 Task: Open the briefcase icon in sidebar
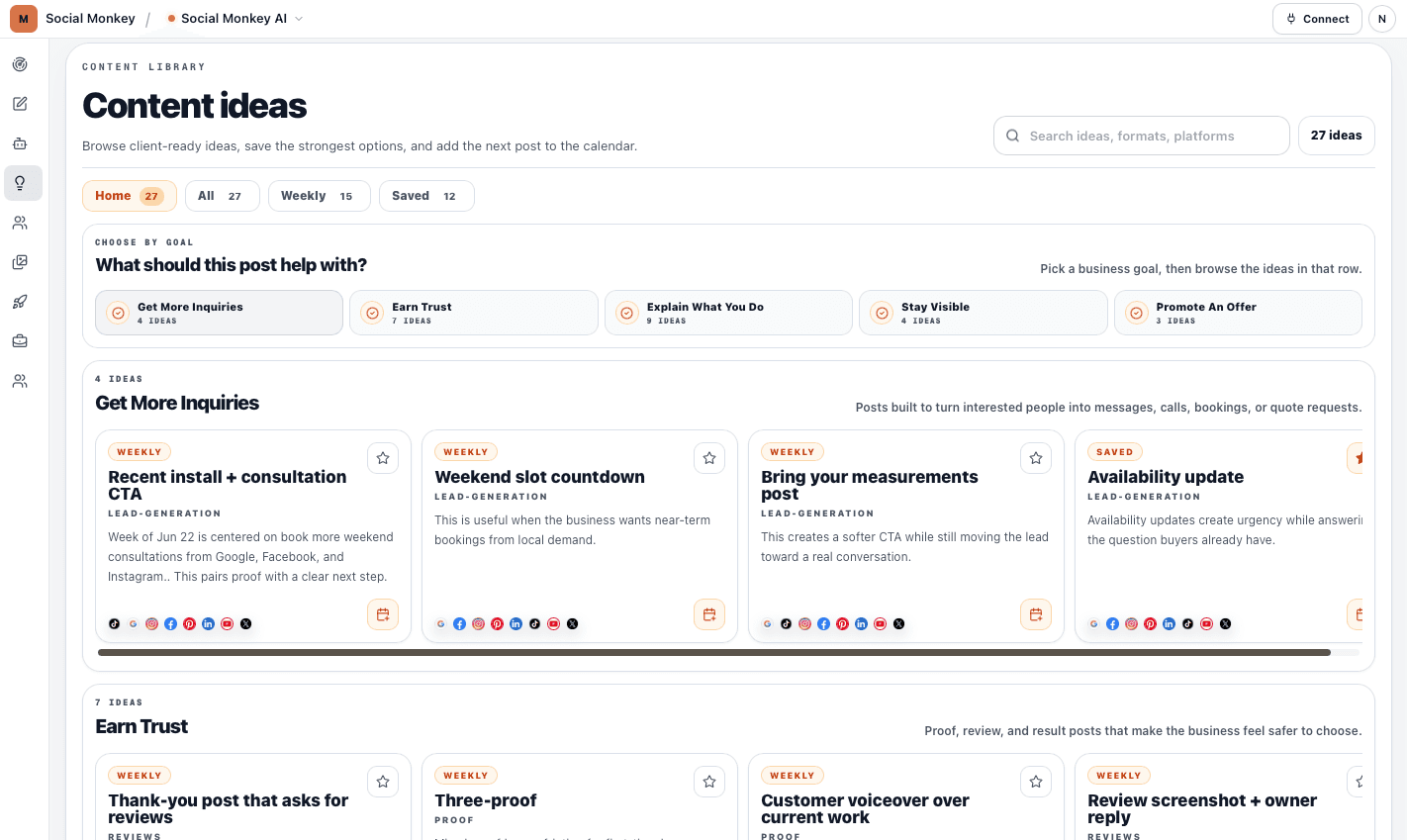point(20,341)
